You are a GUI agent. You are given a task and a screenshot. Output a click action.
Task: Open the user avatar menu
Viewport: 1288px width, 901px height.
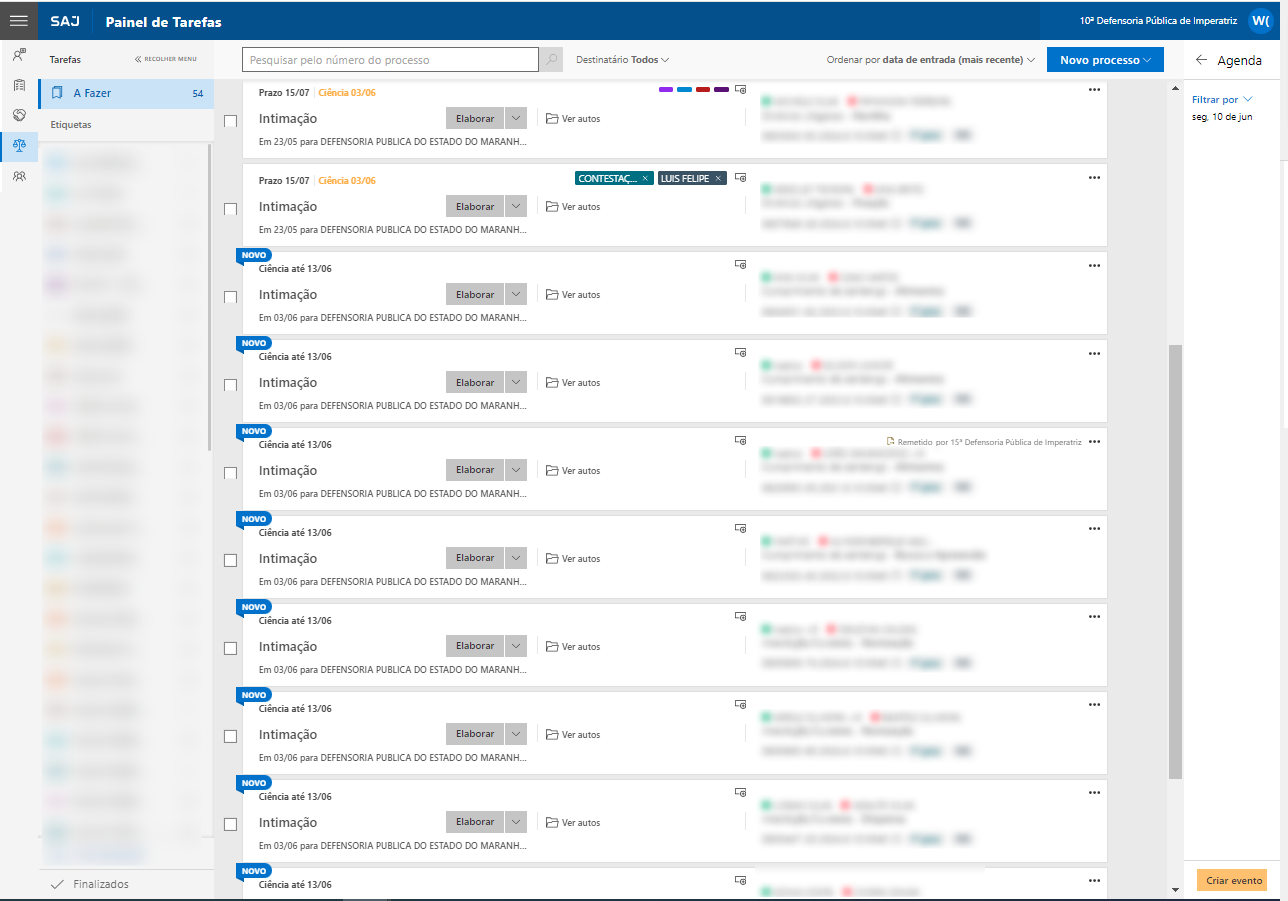click(1260, 21)
